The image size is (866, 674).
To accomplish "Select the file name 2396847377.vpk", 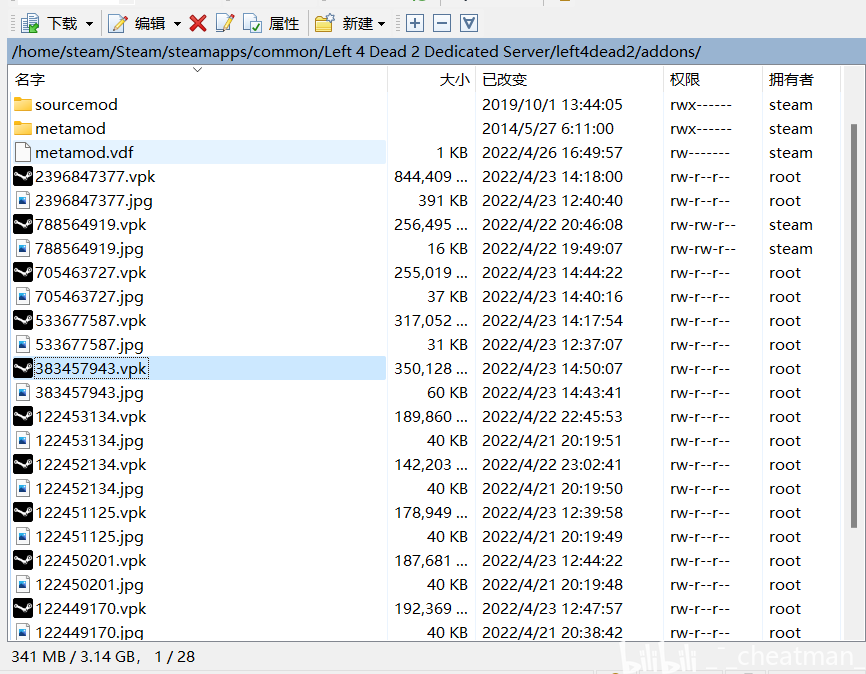I will 95,177.
